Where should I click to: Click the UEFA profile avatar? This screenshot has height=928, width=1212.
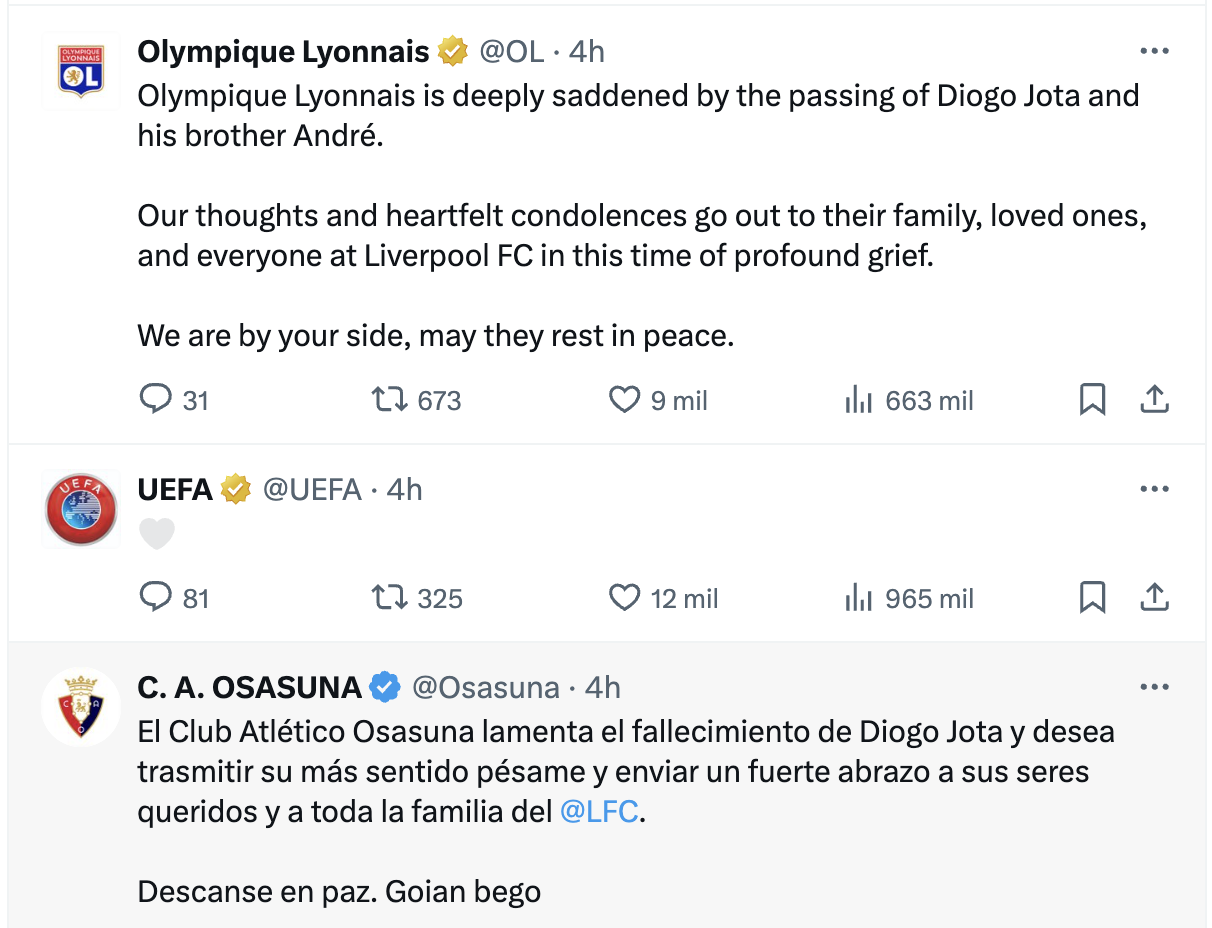point(81,509)
